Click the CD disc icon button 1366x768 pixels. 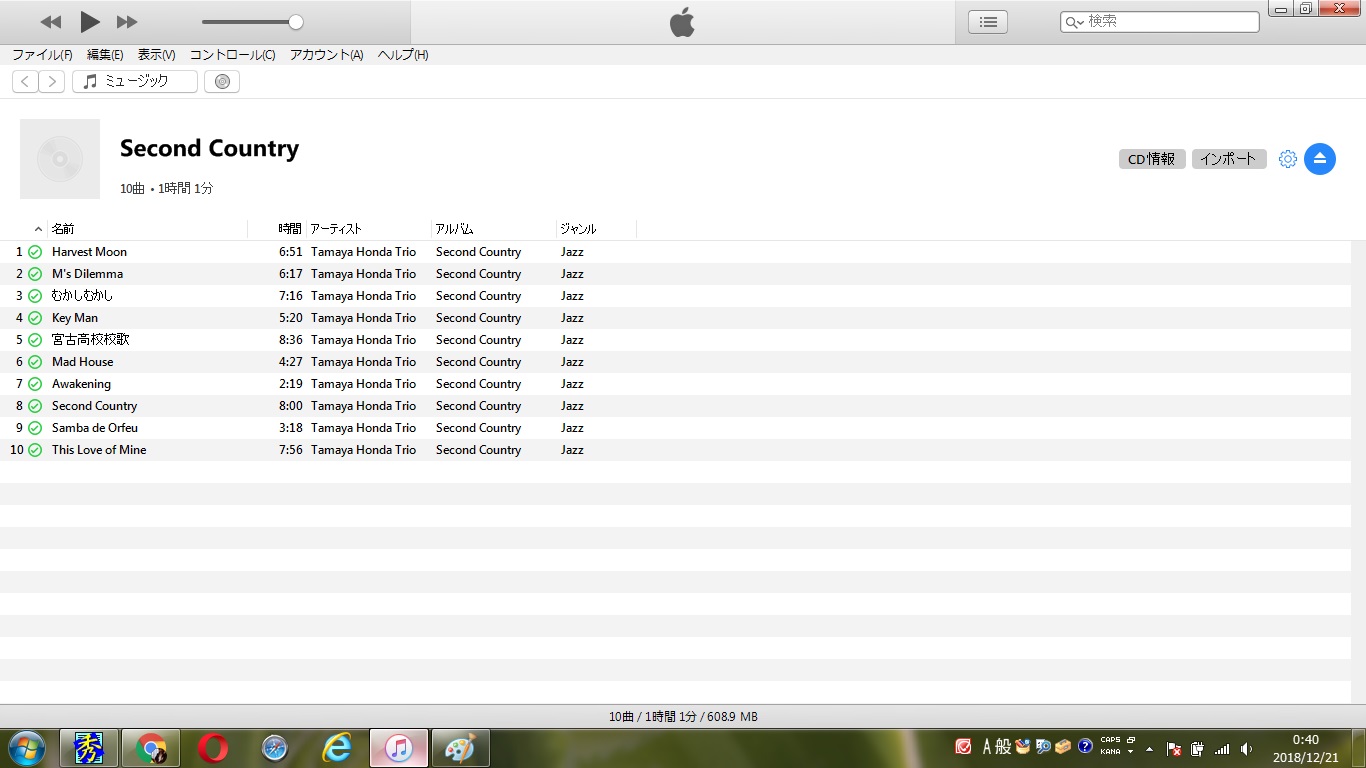coord(222,82)
